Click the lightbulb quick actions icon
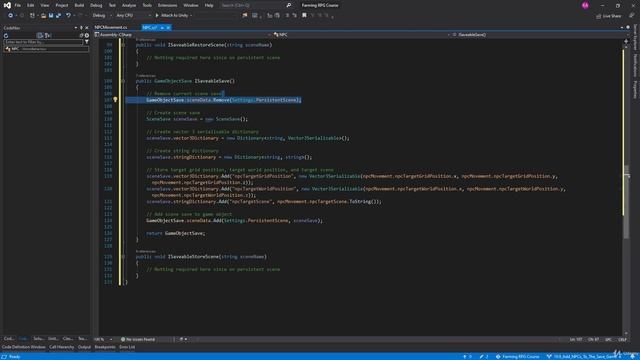 click(x=116, y=100)
